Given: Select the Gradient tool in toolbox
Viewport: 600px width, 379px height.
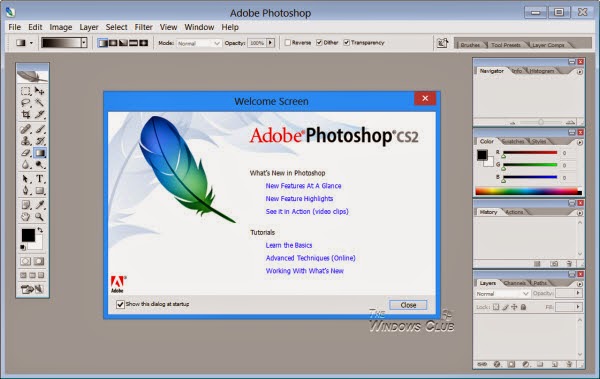Looking at the screenshot, I should pyautogui.click(x=39, y=153).
